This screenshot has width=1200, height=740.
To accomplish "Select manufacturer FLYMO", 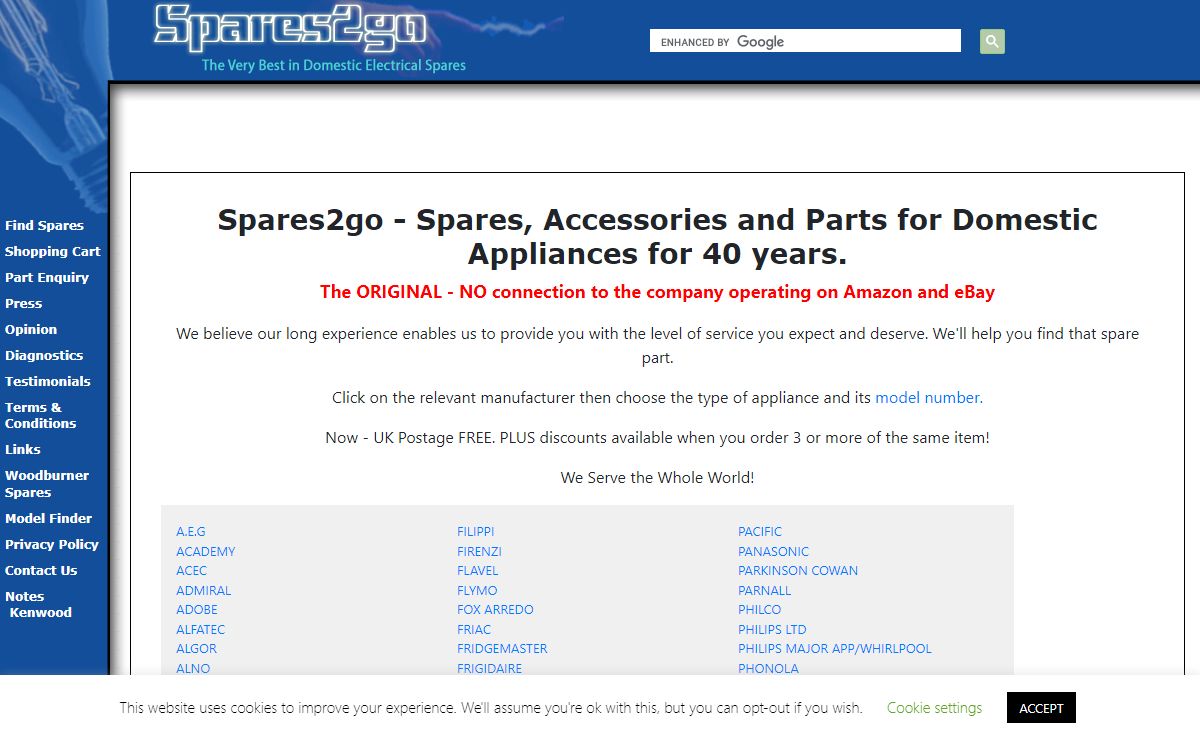I will (477, 591).
